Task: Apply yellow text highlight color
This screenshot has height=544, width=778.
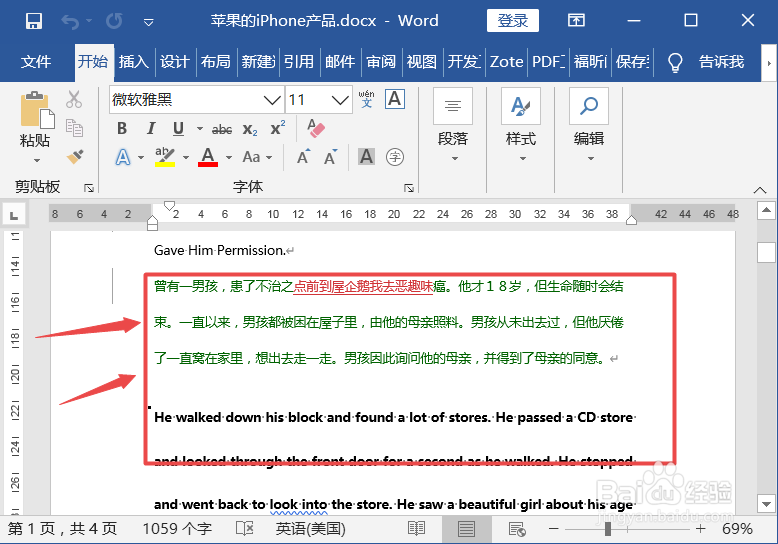Action: coord(165,157)
